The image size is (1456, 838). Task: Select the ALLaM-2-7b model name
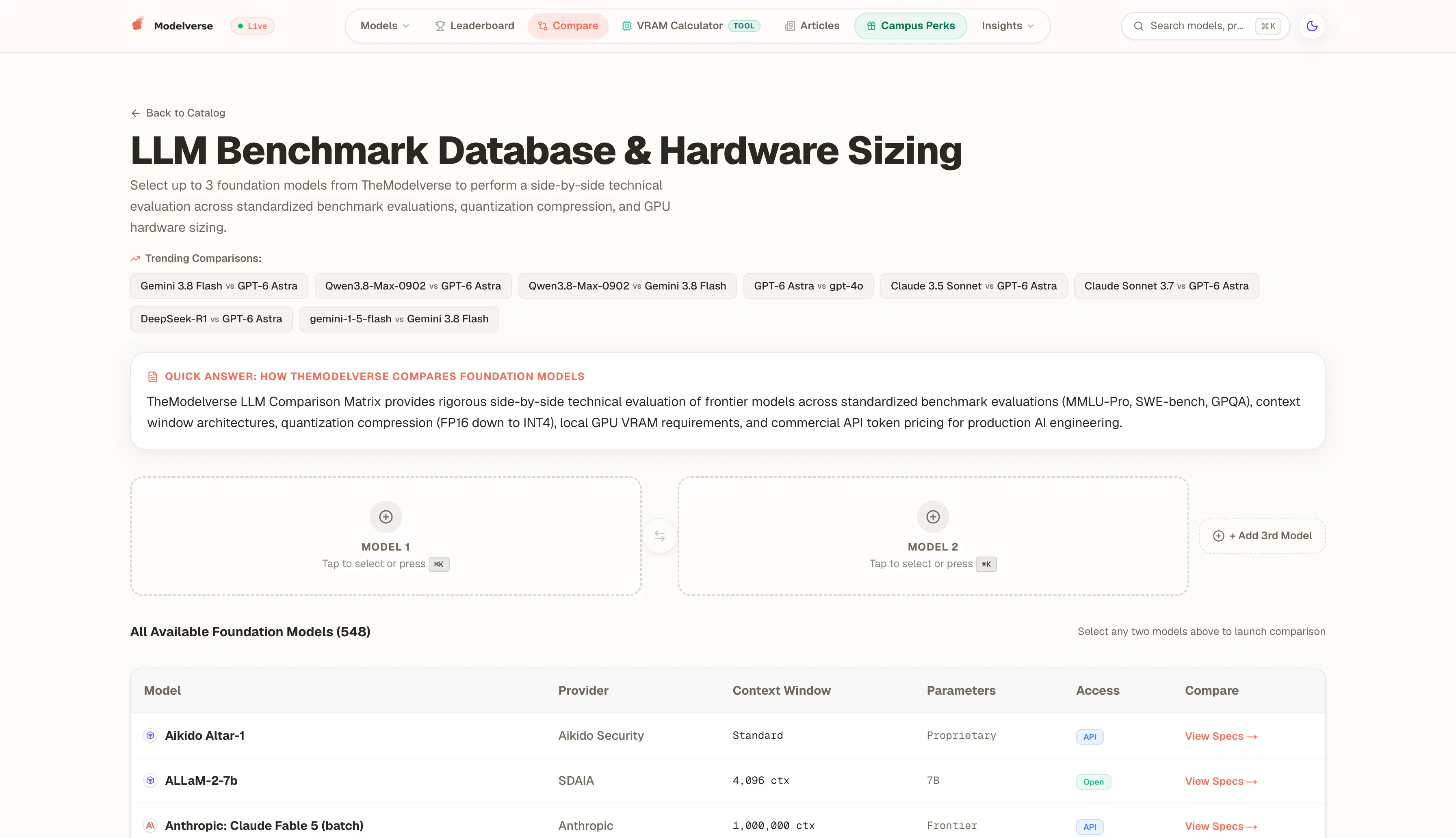click(x=201, y=780)
